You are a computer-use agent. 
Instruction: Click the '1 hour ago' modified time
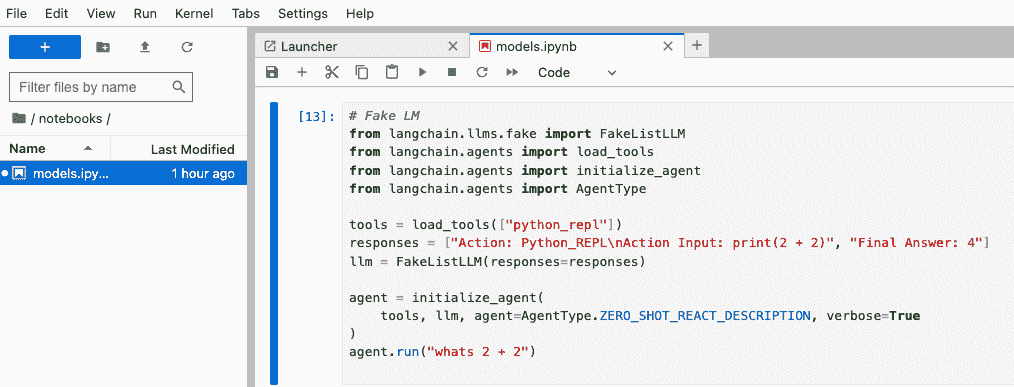point(203,173)
